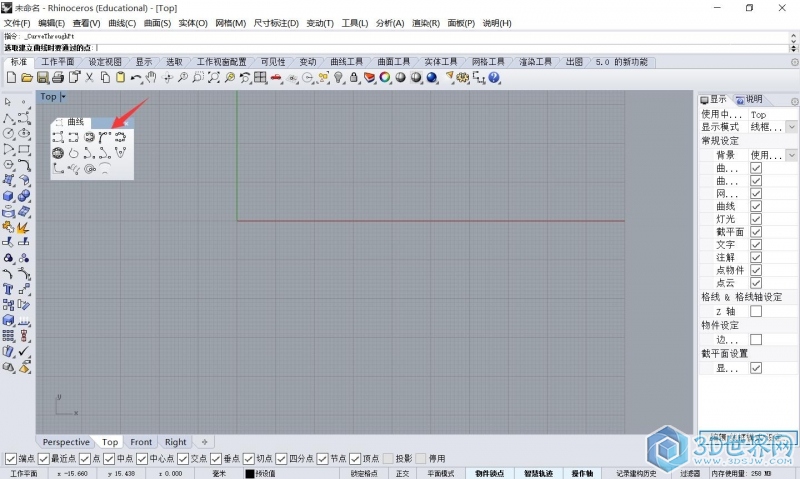Toggle 锁定格点 in the status bar
This screenshot has width=800, height=479.
click(364, 473)
